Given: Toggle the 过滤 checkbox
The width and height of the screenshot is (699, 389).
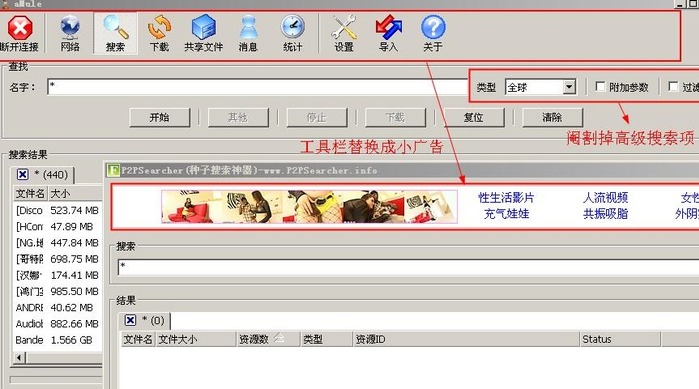Looking at the screenshot, I should click(x=673, y=86).
